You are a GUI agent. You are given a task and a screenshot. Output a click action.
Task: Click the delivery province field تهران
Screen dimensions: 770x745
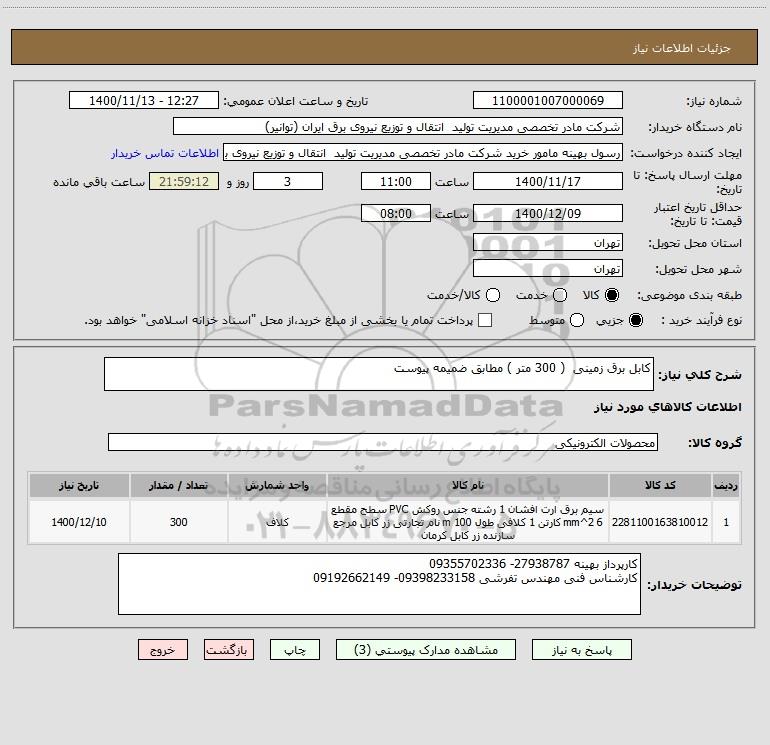click(x=548, y=243)
